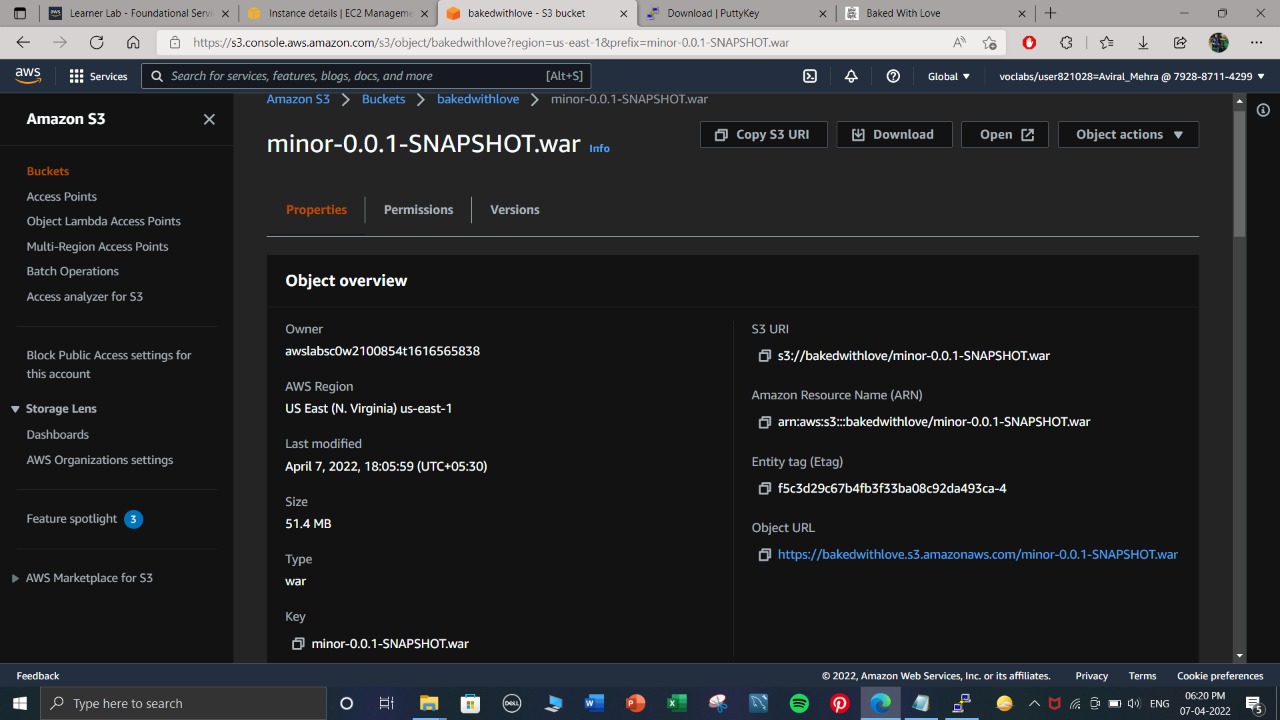Viewport: 1280px width, 720px height.
Task: Open Access Points in the sidebar
Action: tap(62, 197)
